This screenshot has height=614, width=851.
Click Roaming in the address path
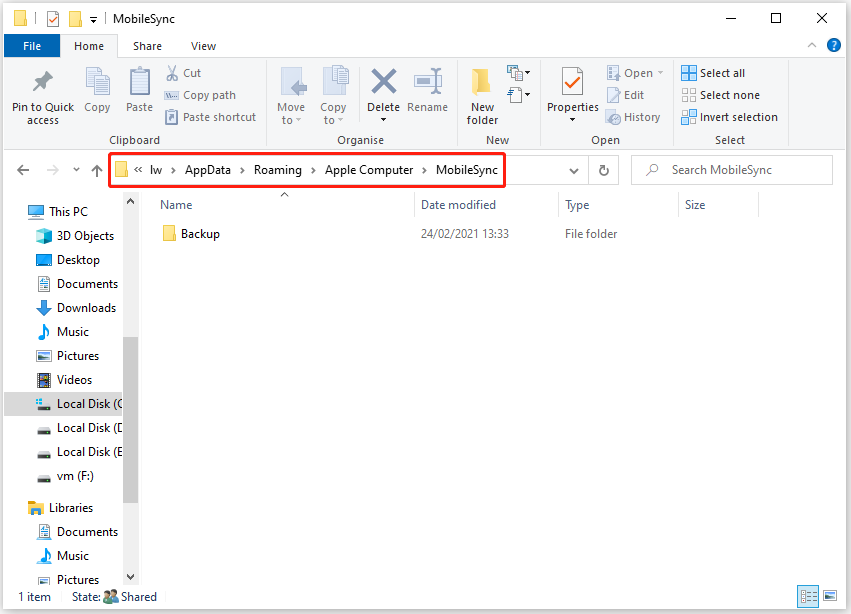278,170
